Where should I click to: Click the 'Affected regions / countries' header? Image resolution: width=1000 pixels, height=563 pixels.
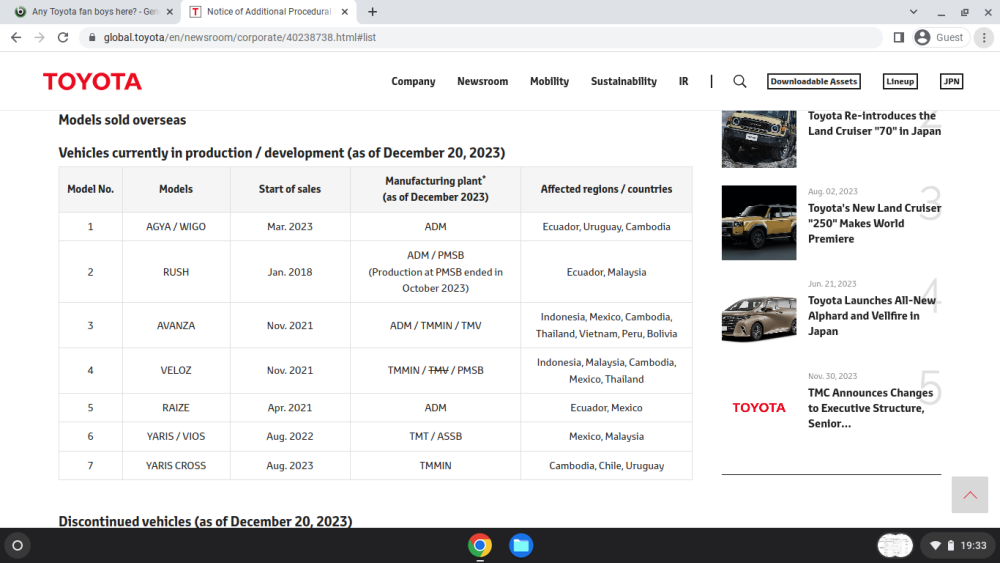point(607,189)
